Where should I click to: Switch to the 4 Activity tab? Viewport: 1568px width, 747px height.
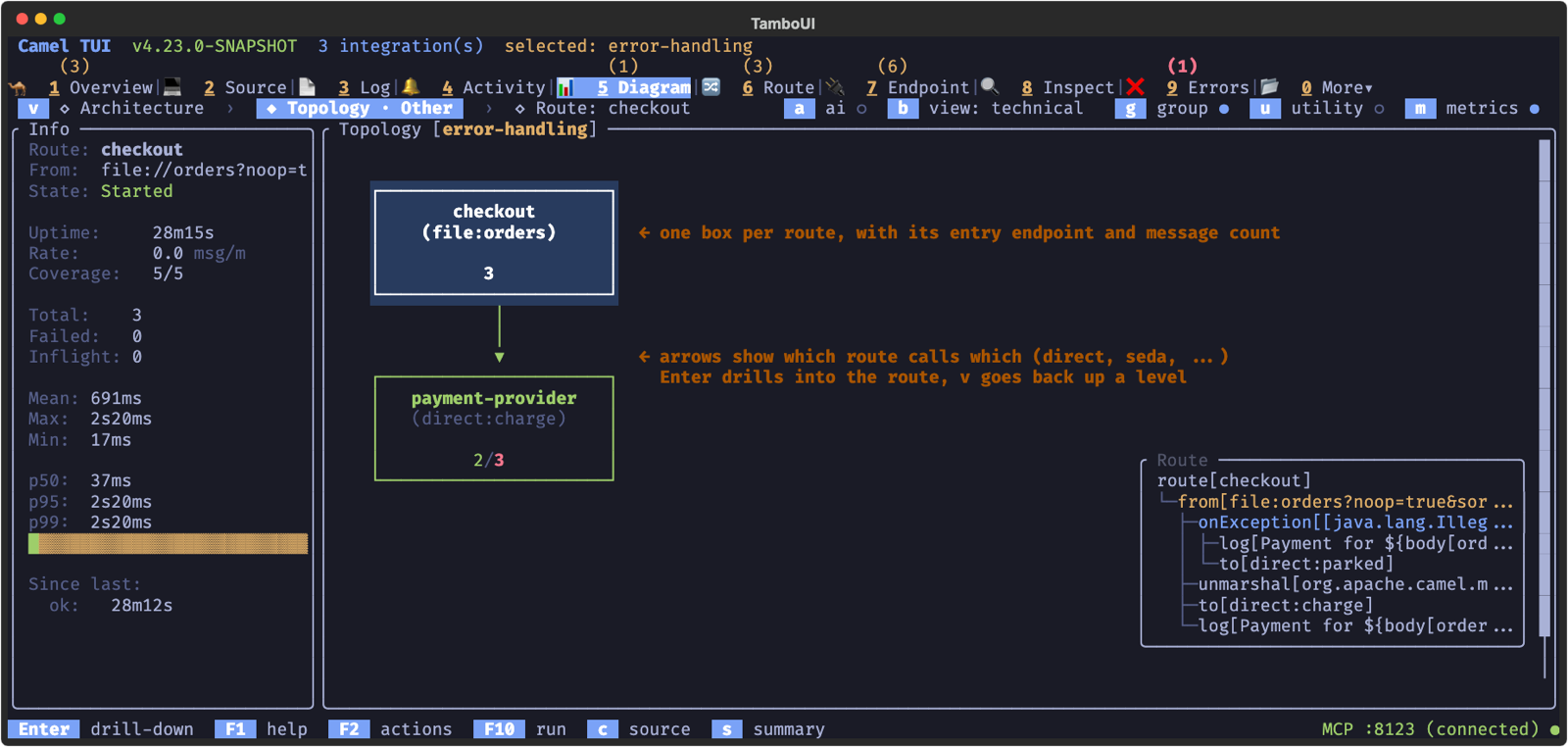(x=493, y=87)
